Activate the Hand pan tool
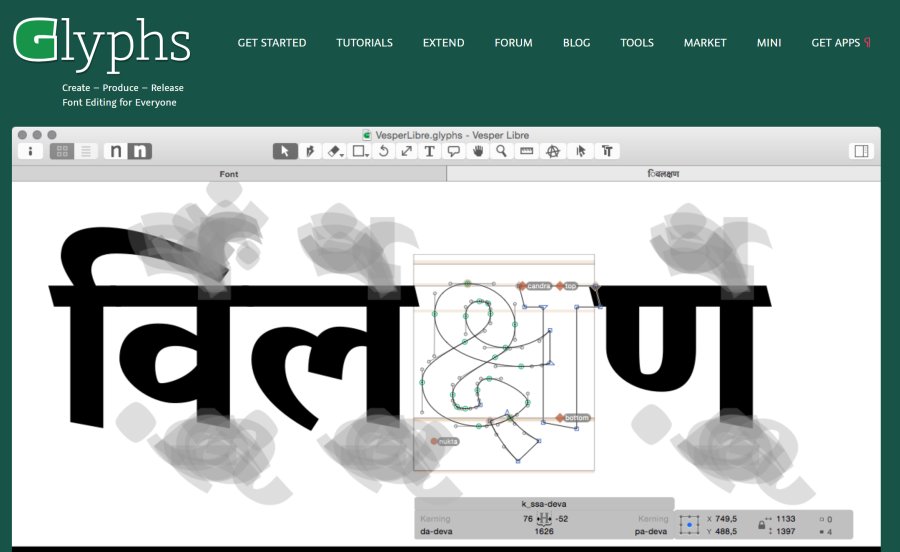This screenshot has height=552, width=900. 478,151
